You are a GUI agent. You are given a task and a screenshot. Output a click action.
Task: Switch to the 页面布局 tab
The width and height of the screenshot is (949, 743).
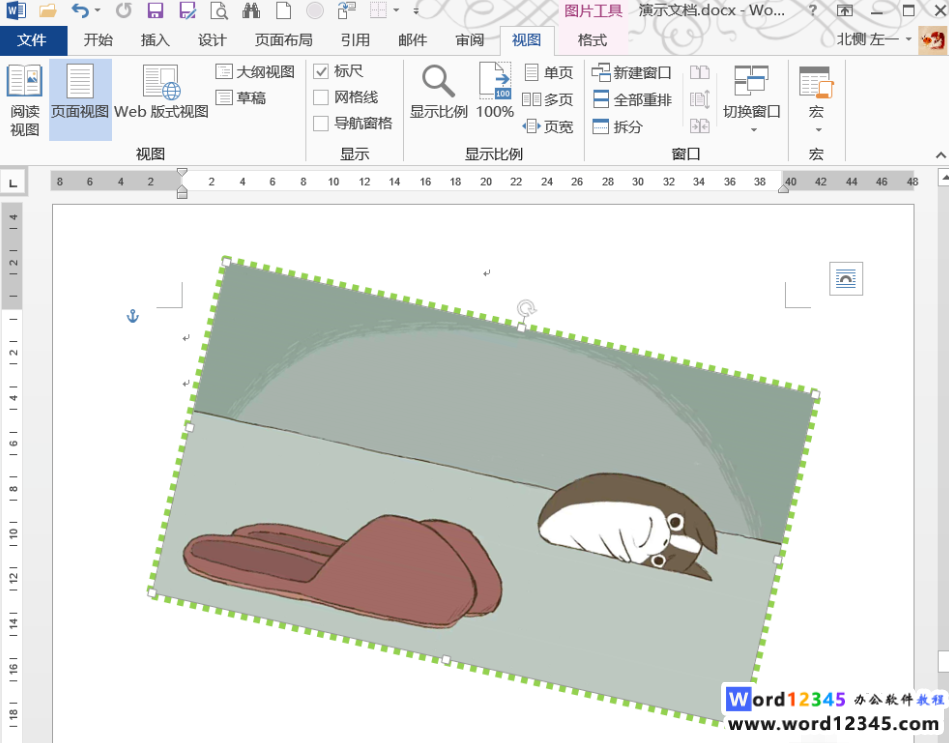coord(283,40)
